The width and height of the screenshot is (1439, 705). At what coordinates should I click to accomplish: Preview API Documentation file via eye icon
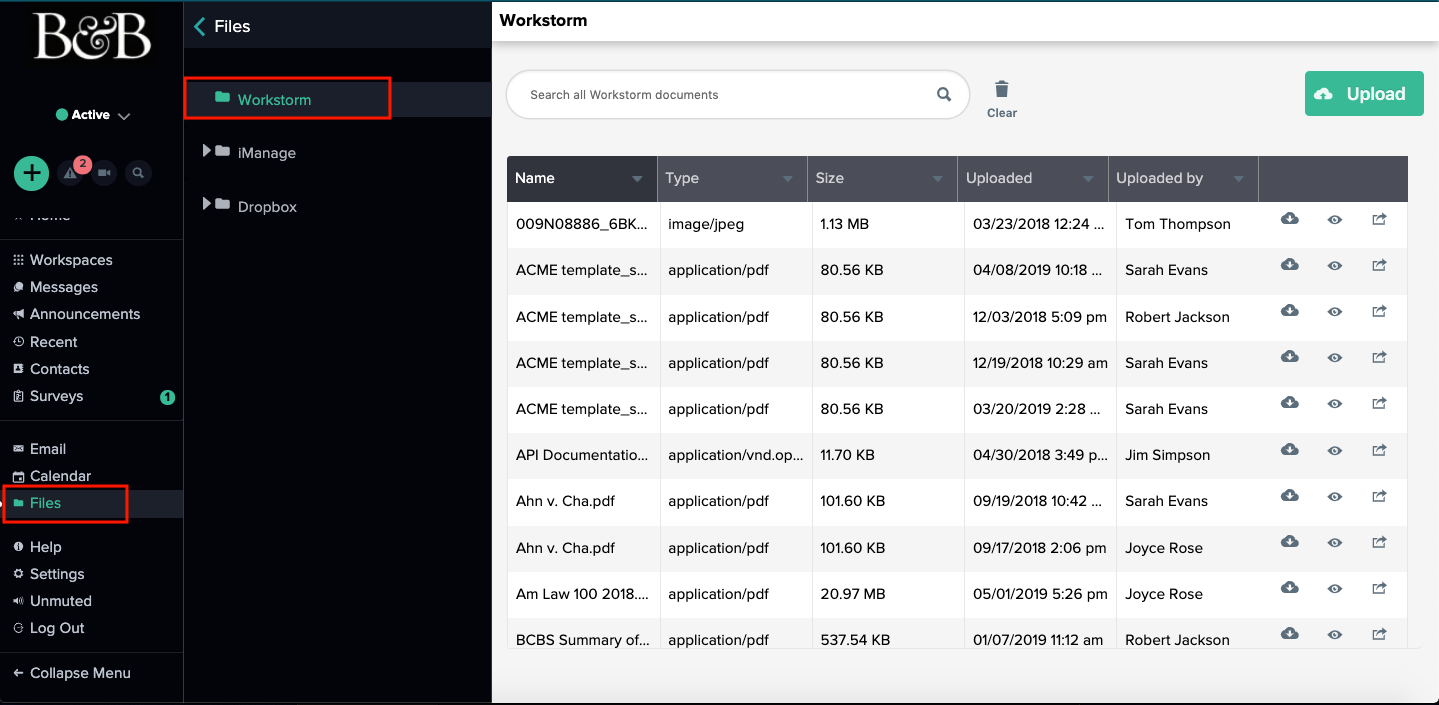1335,451
